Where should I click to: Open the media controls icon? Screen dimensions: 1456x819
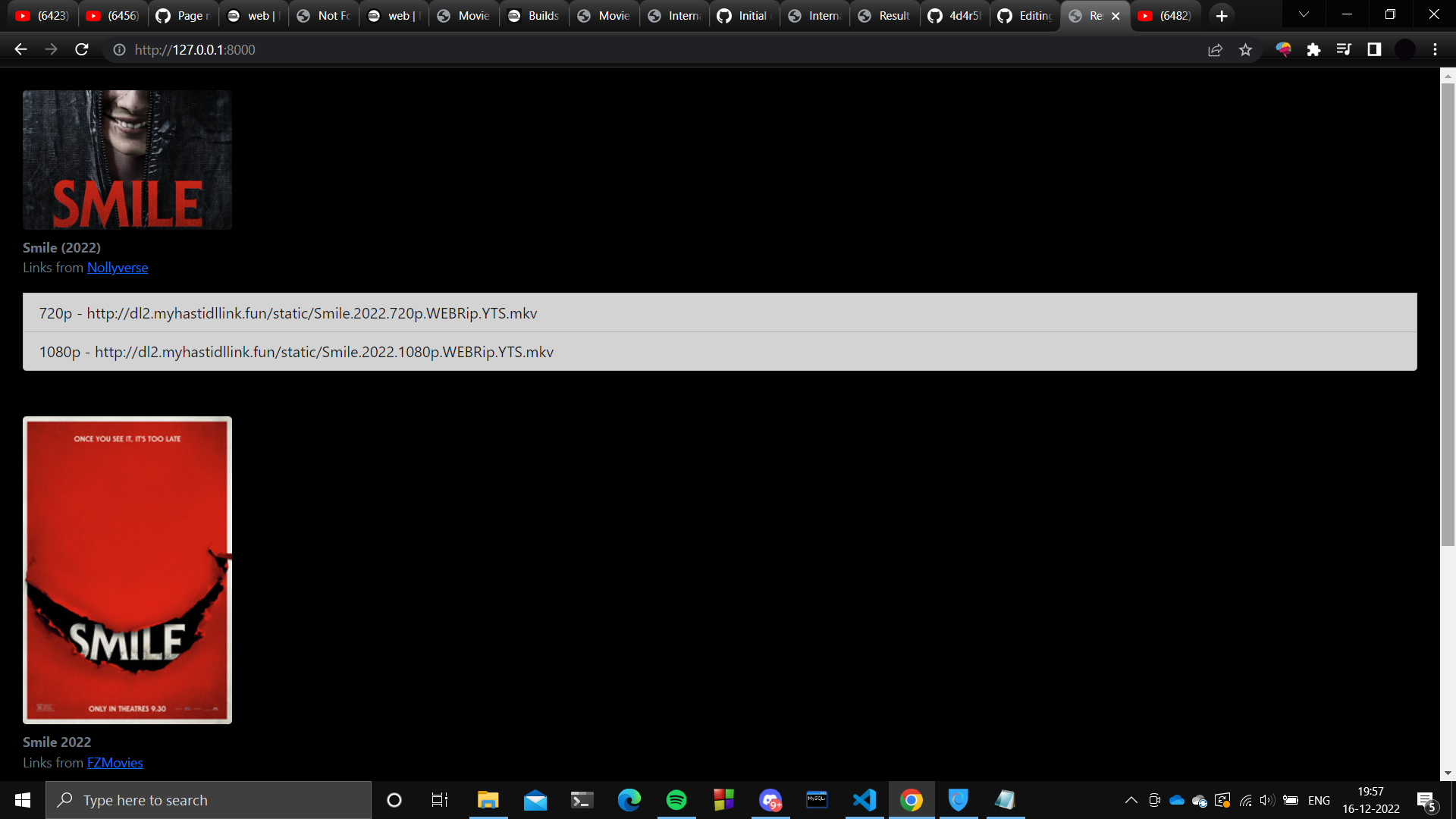[x=1344, y=49]
